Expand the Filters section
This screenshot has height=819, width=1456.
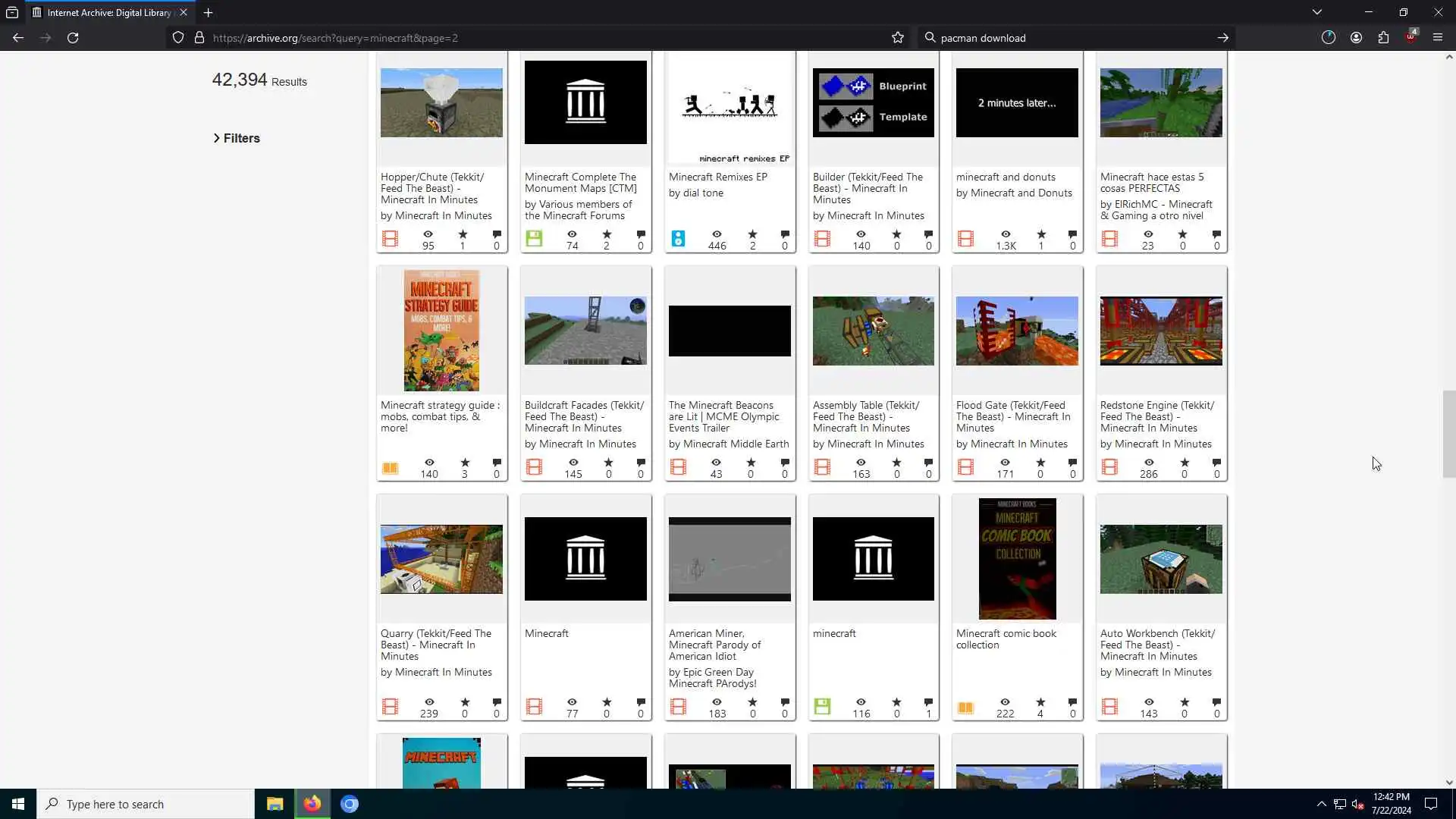pos(237,138)
